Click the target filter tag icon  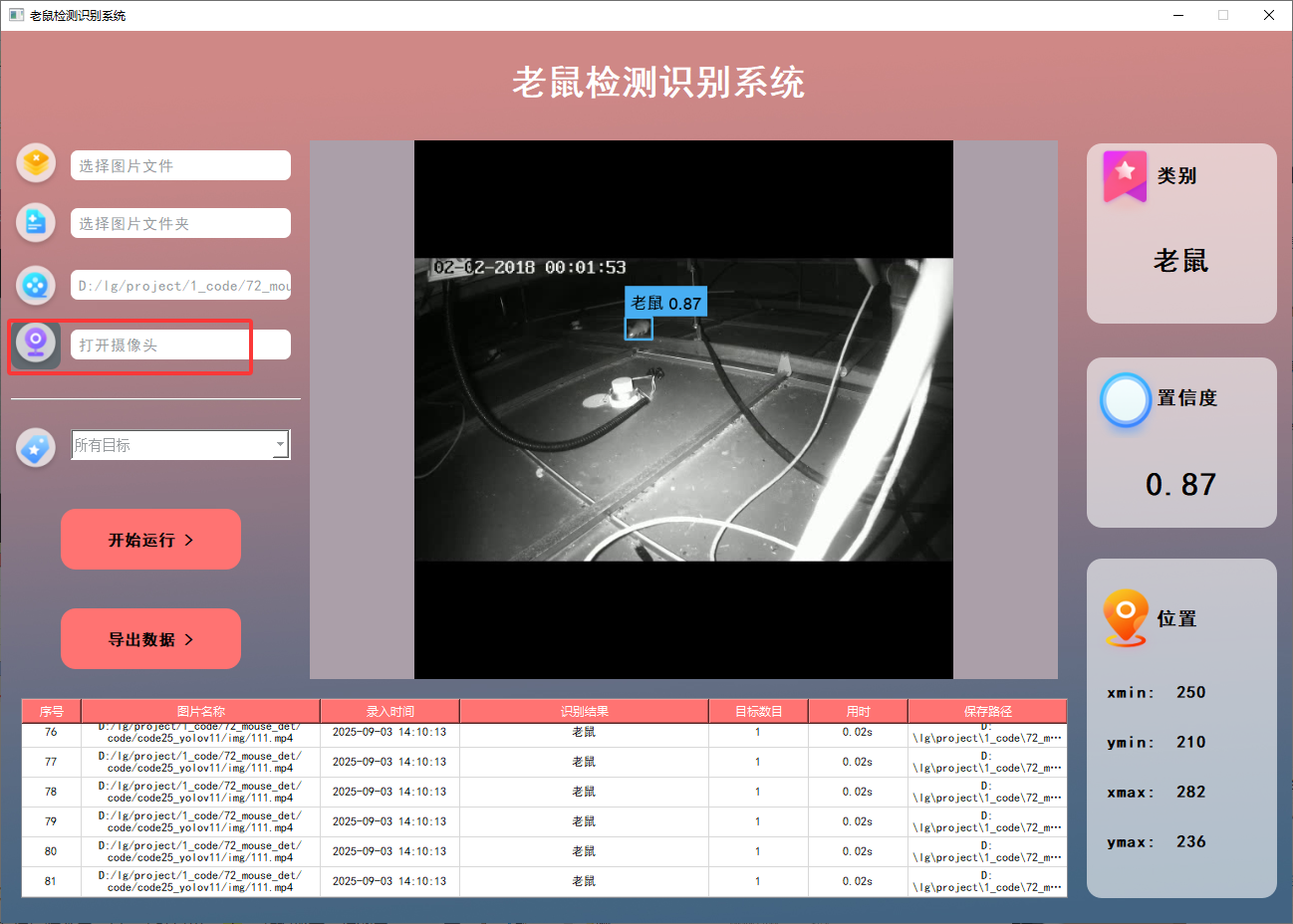click(x=36, y=448)
